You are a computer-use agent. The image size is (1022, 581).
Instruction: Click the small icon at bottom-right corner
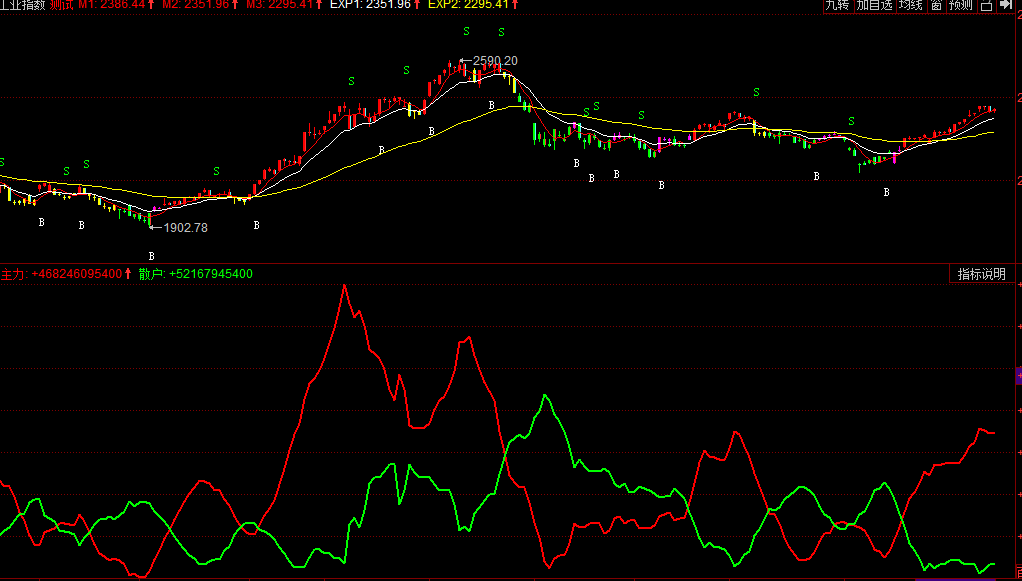point(1017,573)
